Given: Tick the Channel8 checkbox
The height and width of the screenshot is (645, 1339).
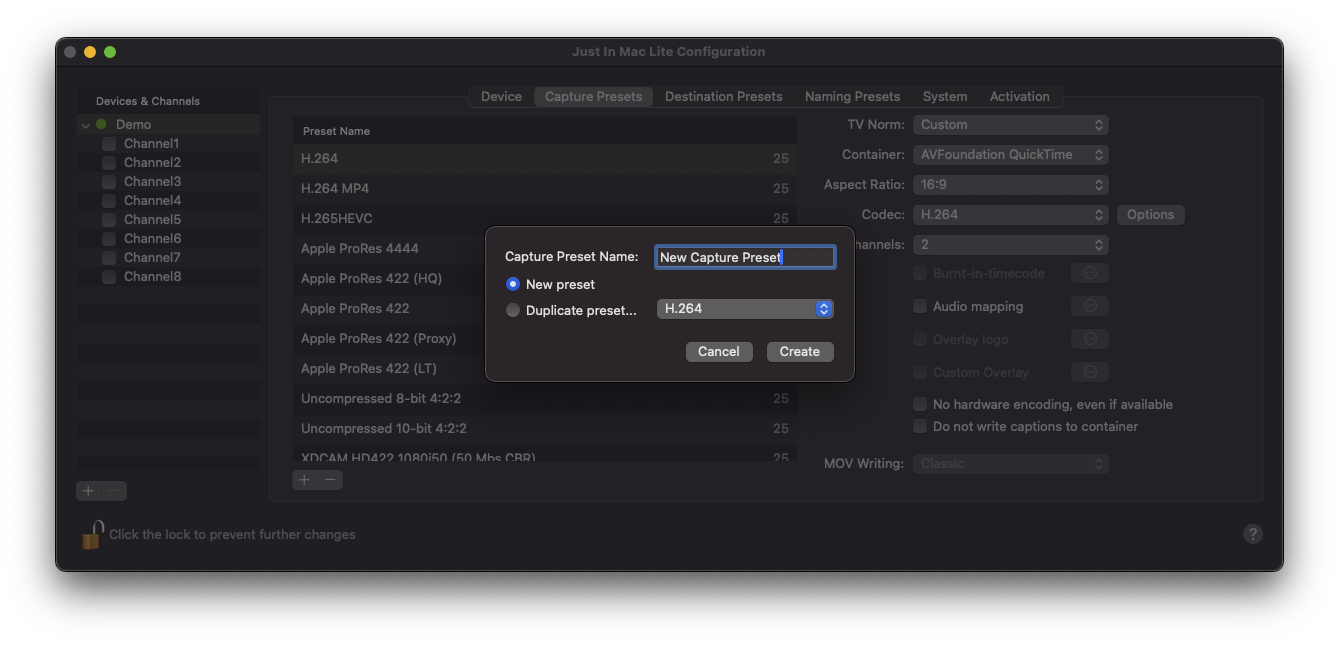Looking at the screenshot, I should tap(109, 277).
